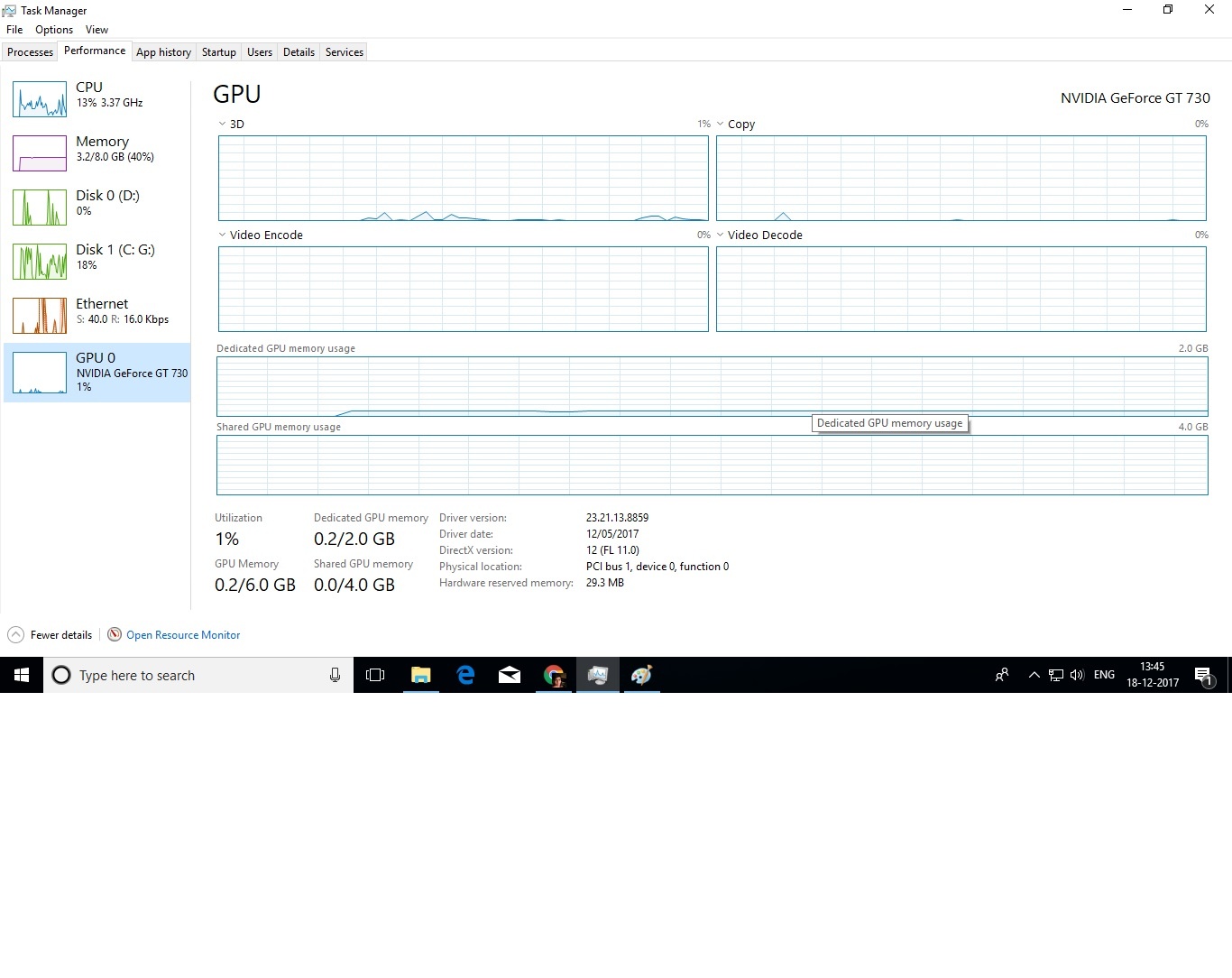Open the Ethernet activity graph icon
Viewport: 1232px width, 978px height.
pos(40,316)
